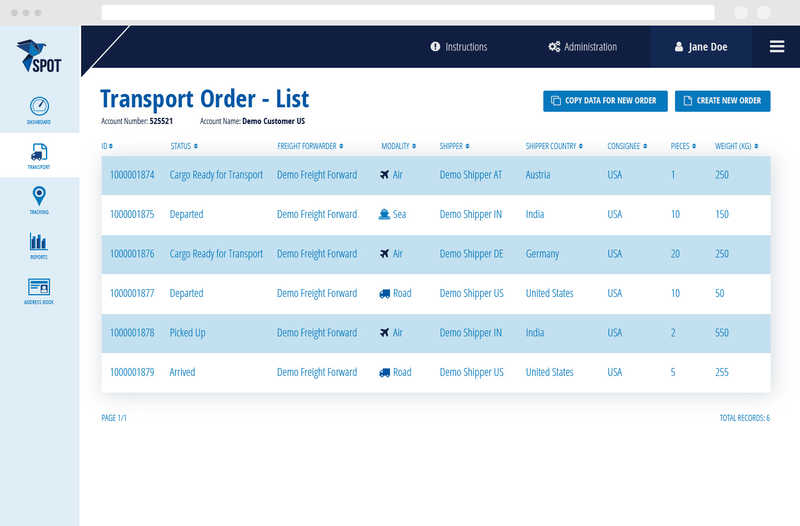Open the Tracking location pin icon
Image resolution: width=800 pixels, height=526 pixels.
tap(39, 197)
